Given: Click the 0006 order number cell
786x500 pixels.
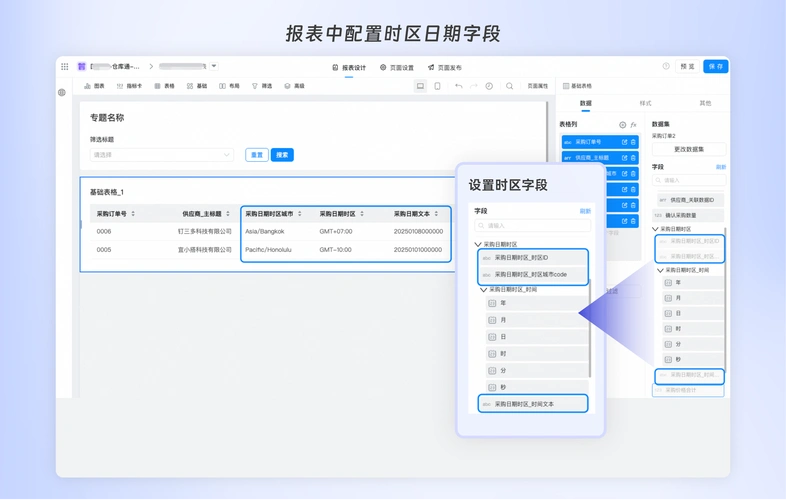Looking at the screenshot, I should tap(104, 232).
